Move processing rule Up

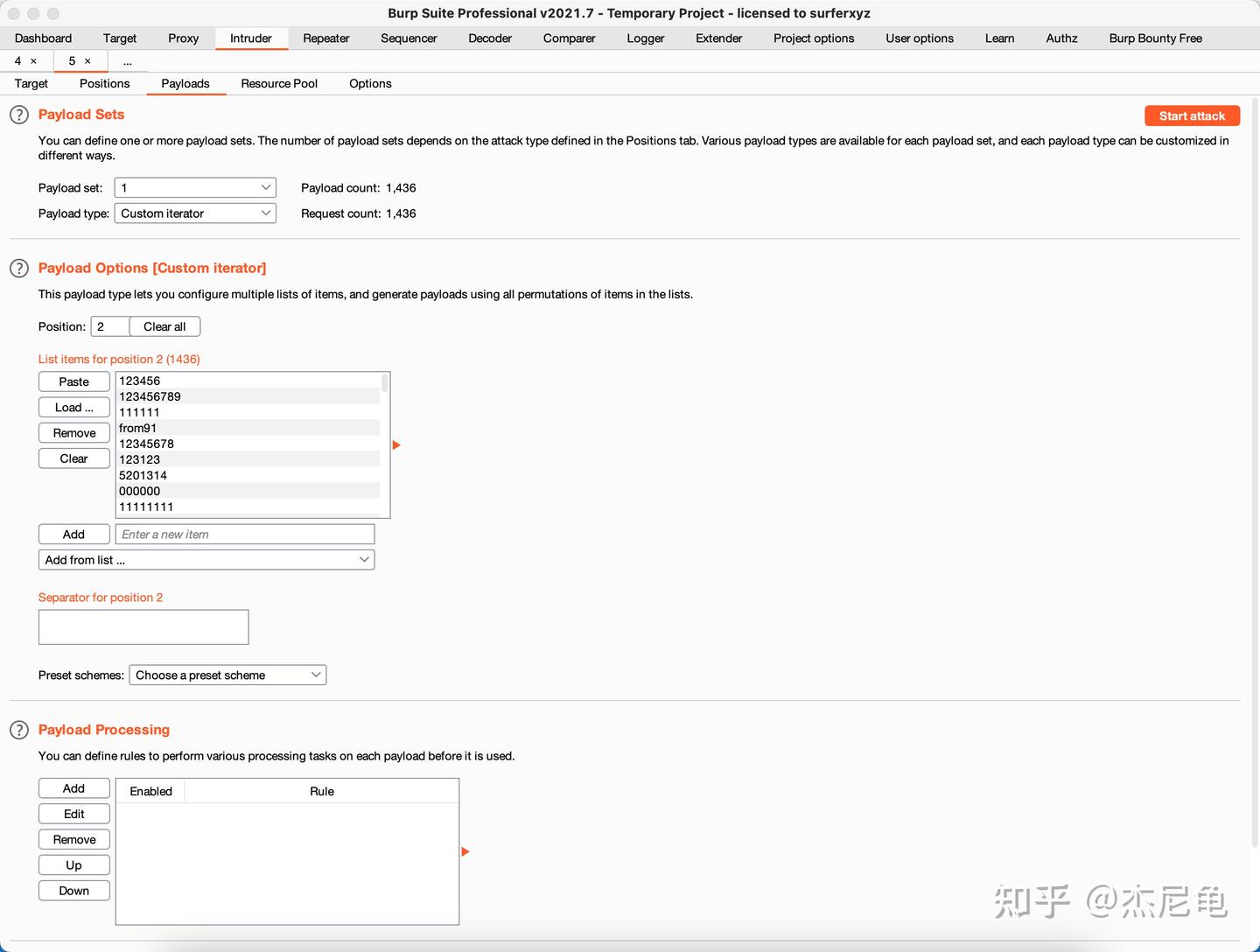coord(74,865)
